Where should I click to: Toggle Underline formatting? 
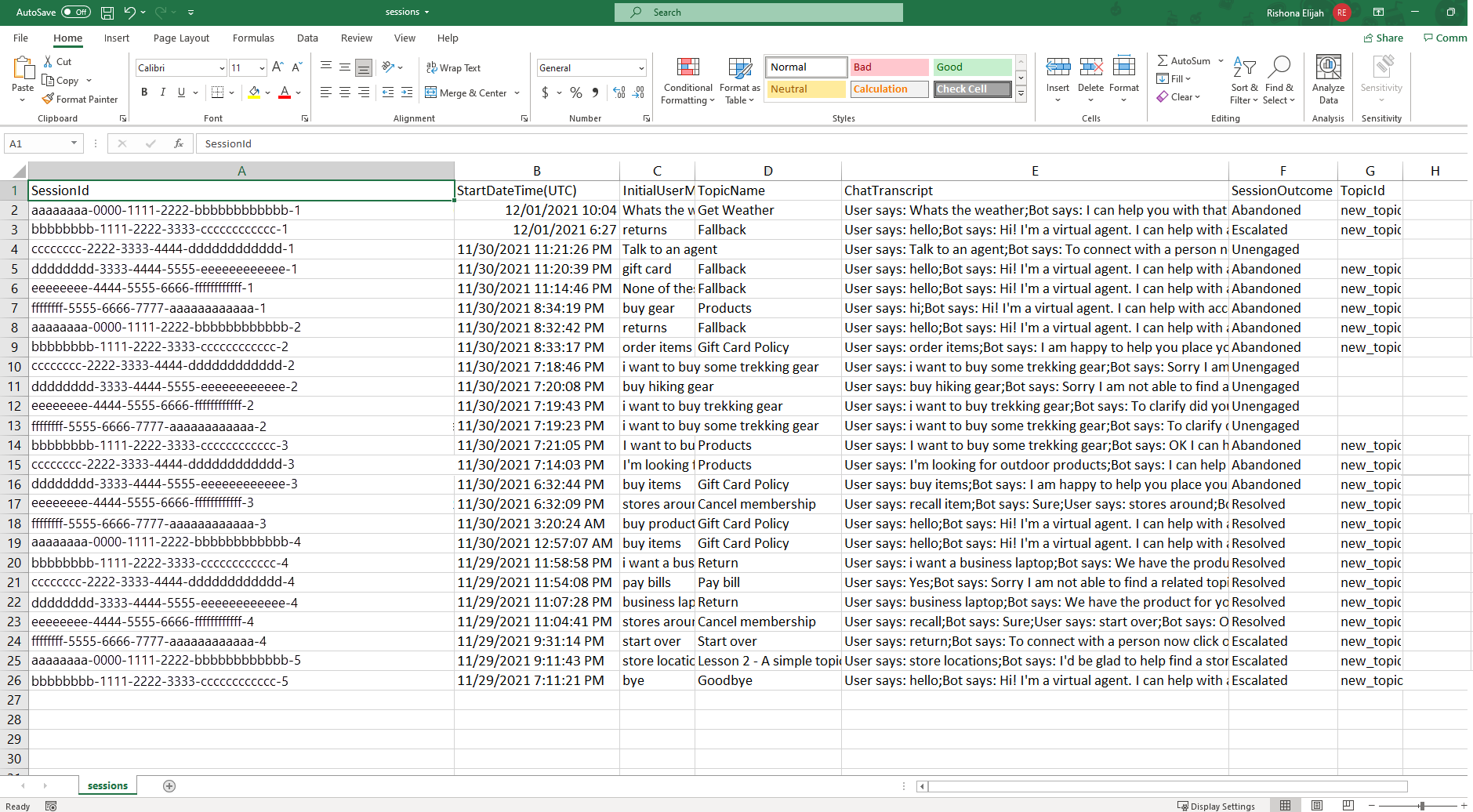[181, 92]
